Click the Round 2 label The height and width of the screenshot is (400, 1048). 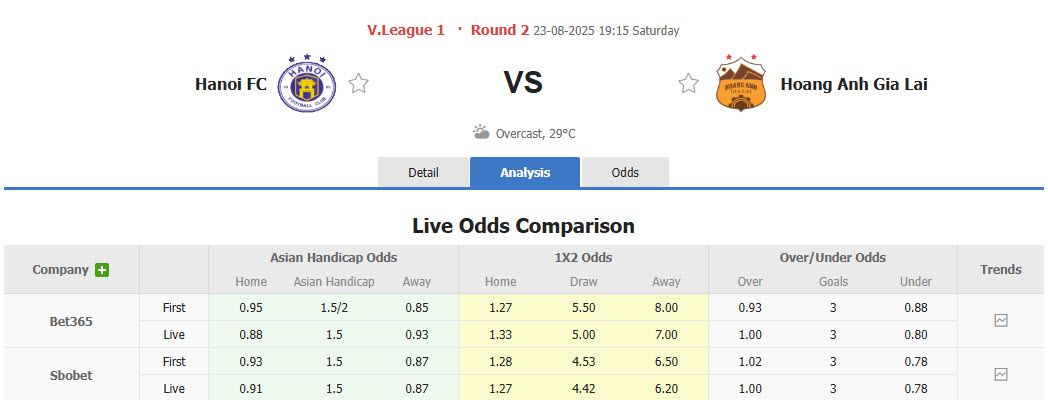(x=500, y=30)
